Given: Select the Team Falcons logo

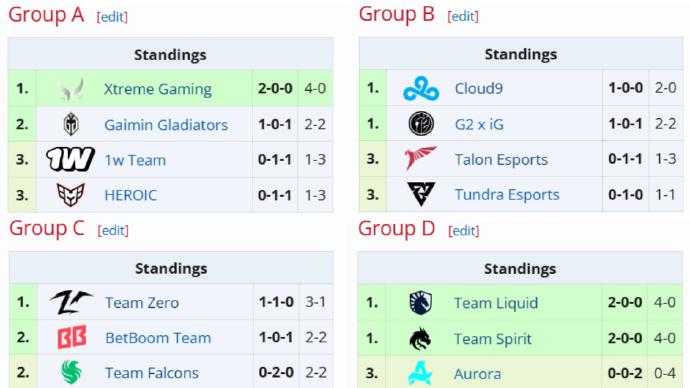Looking at the screenshot, I should pyautogui.click(x=71, y=372).
